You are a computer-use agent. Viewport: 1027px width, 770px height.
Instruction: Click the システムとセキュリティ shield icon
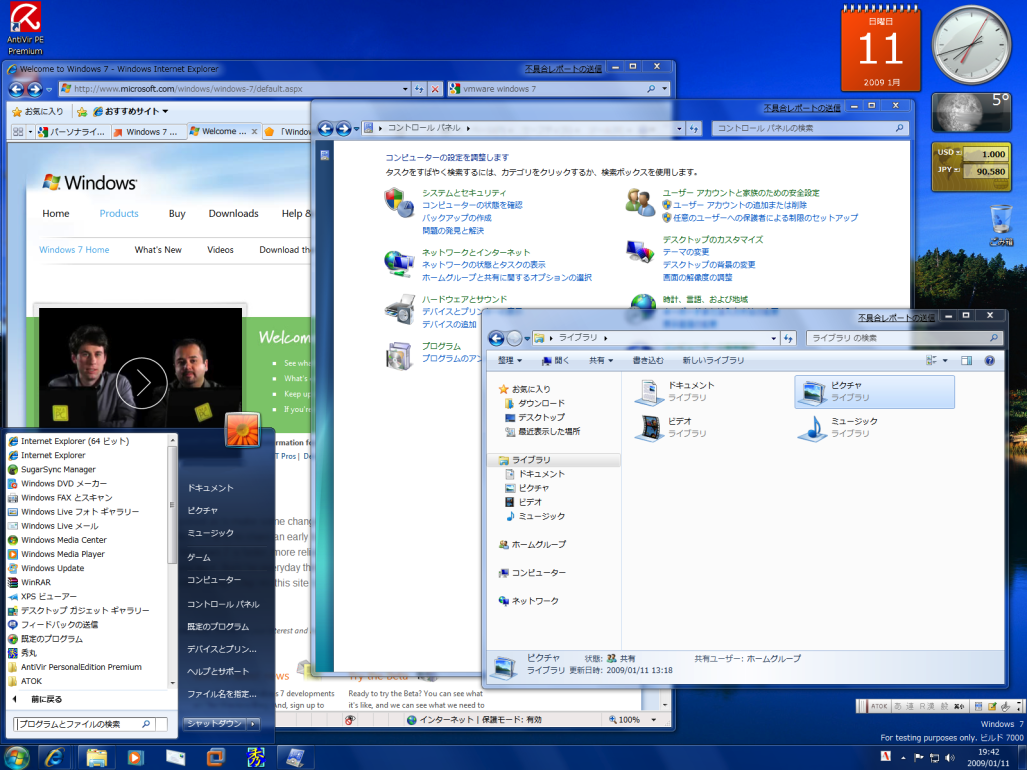(x=399, y=202)
